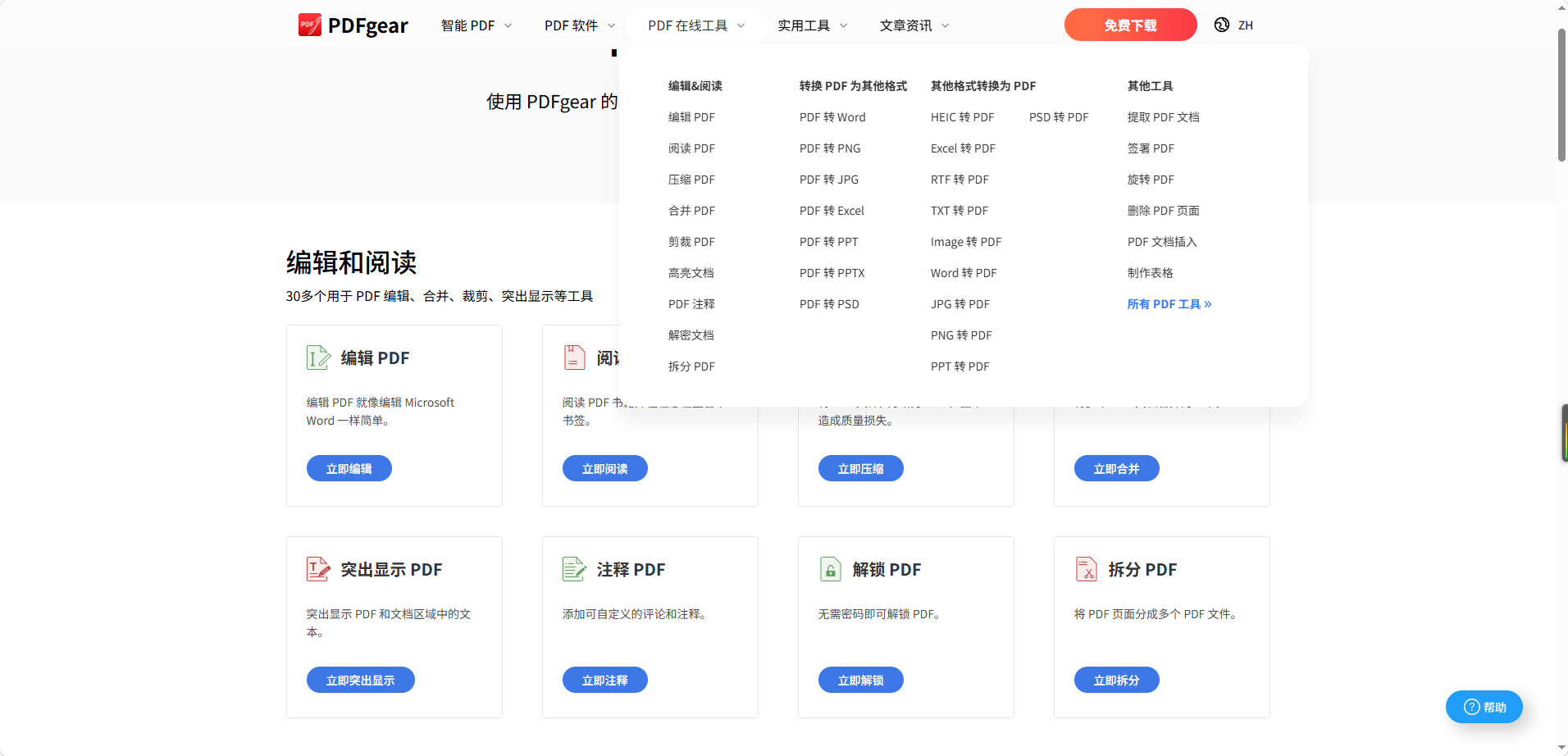
Task: Select PDF 转 Excel option
Action: click(832, 211)
